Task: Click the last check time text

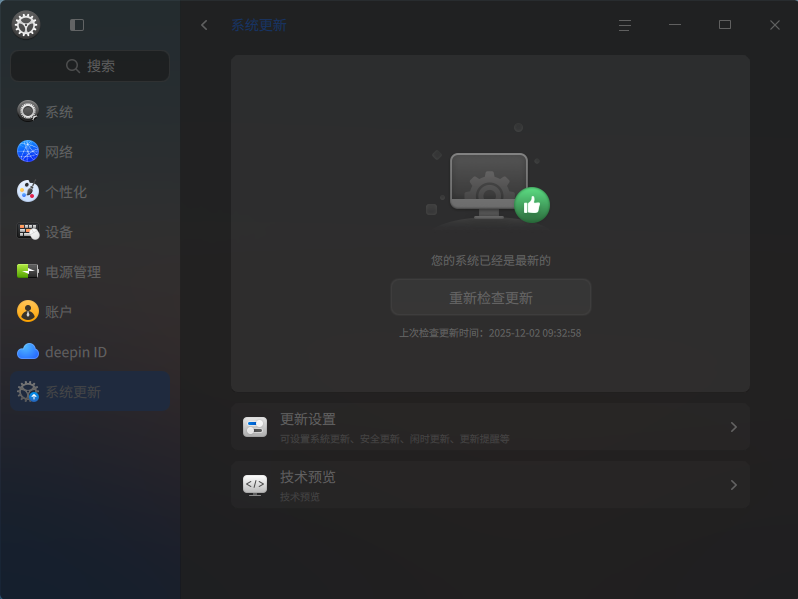Action: tap(490, 333)
